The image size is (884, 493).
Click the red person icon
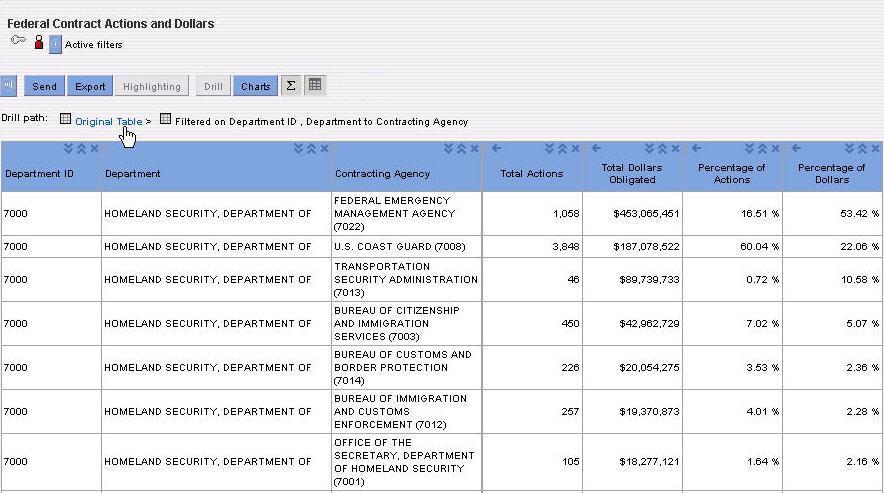39,42
